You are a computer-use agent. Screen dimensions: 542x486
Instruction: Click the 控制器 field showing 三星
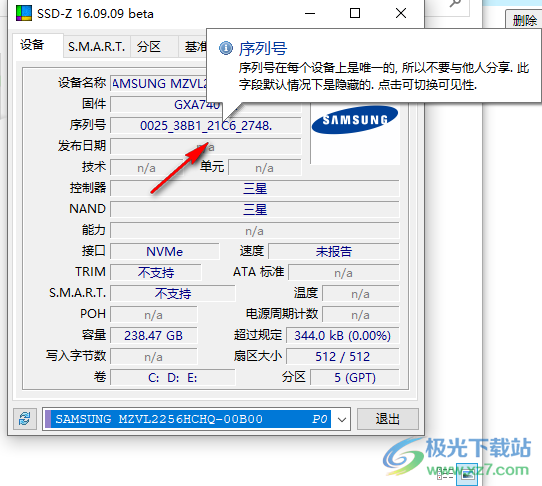tap(255, 189)
